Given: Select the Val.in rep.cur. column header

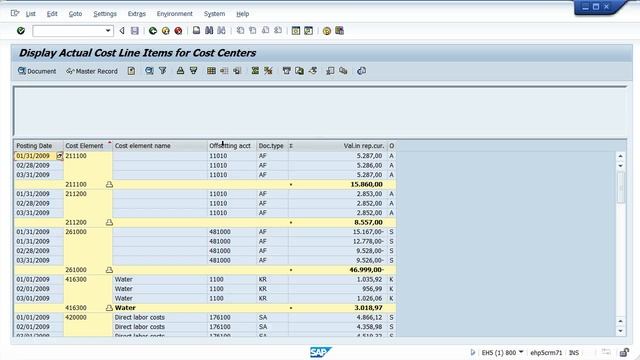Looking at the screenshot, I should coord(338,146).
